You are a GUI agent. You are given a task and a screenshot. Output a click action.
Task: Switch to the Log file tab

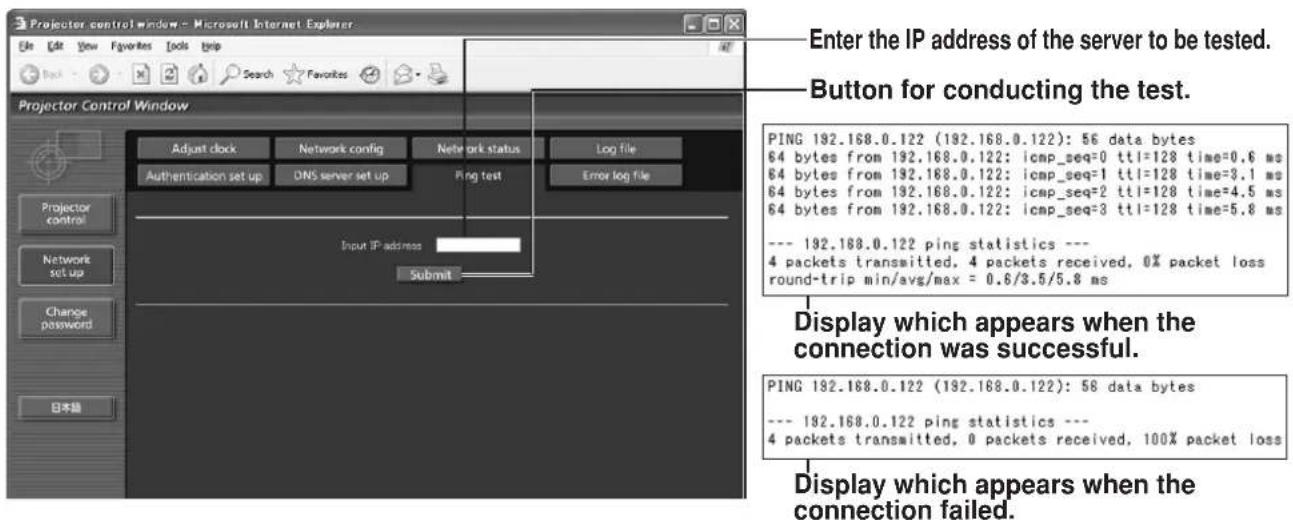point(616,149)
